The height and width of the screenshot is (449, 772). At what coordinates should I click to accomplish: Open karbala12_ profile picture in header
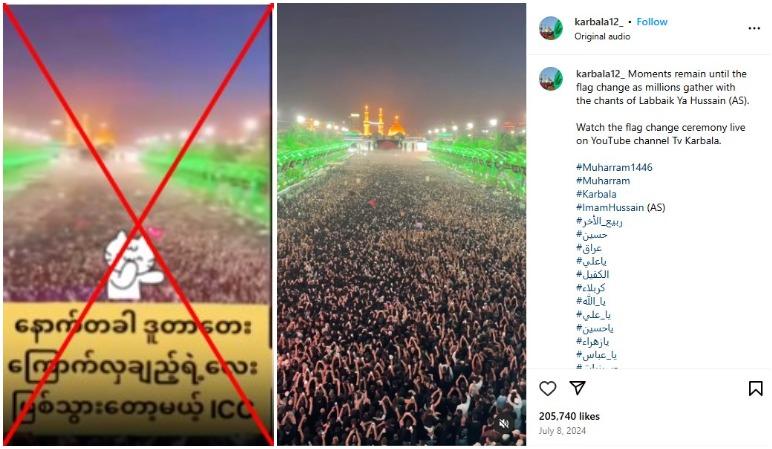pyautogui.click(x=551, y=28)
